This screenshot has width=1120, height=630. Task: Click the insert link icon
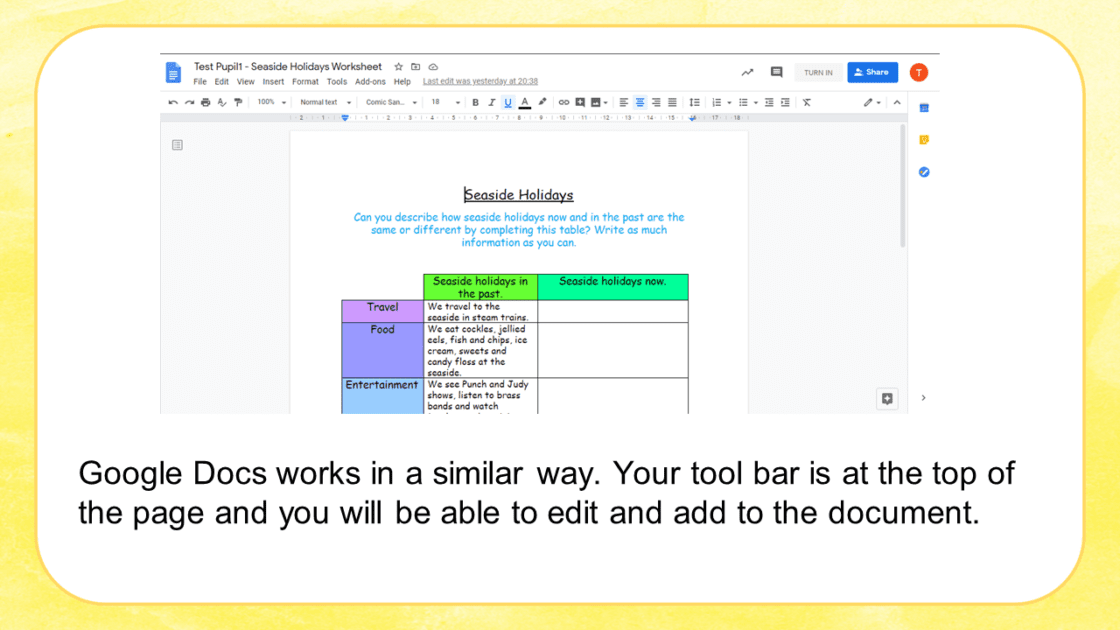[564, 102]
